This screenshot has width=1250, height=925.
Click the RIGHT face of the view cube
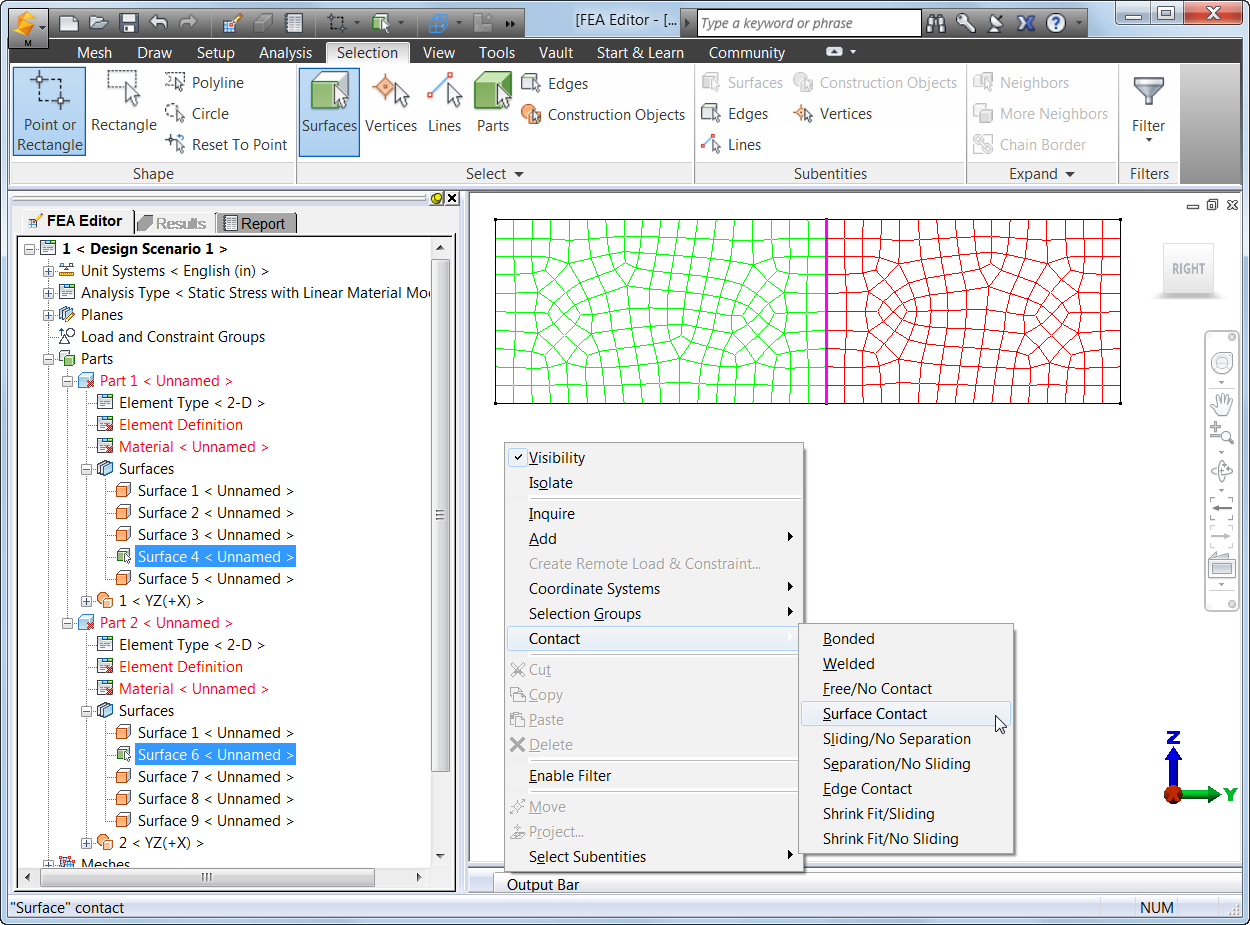click(1188, 268)
